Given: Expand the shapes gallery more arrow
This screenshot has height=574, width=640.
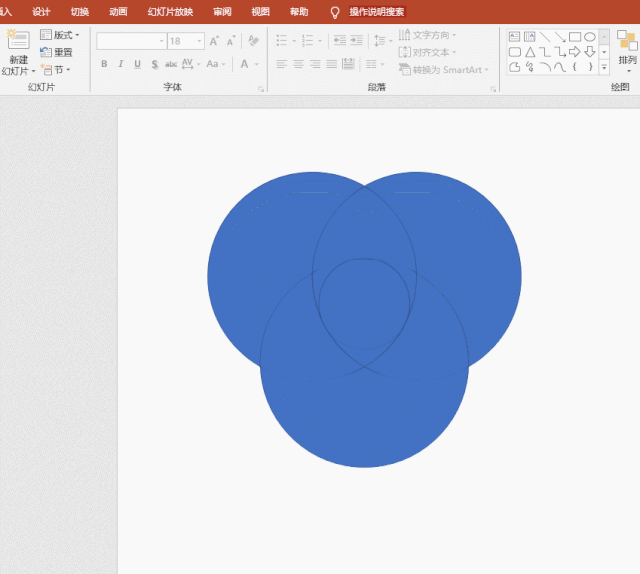Looking at the screenshot, I should 604,67.
